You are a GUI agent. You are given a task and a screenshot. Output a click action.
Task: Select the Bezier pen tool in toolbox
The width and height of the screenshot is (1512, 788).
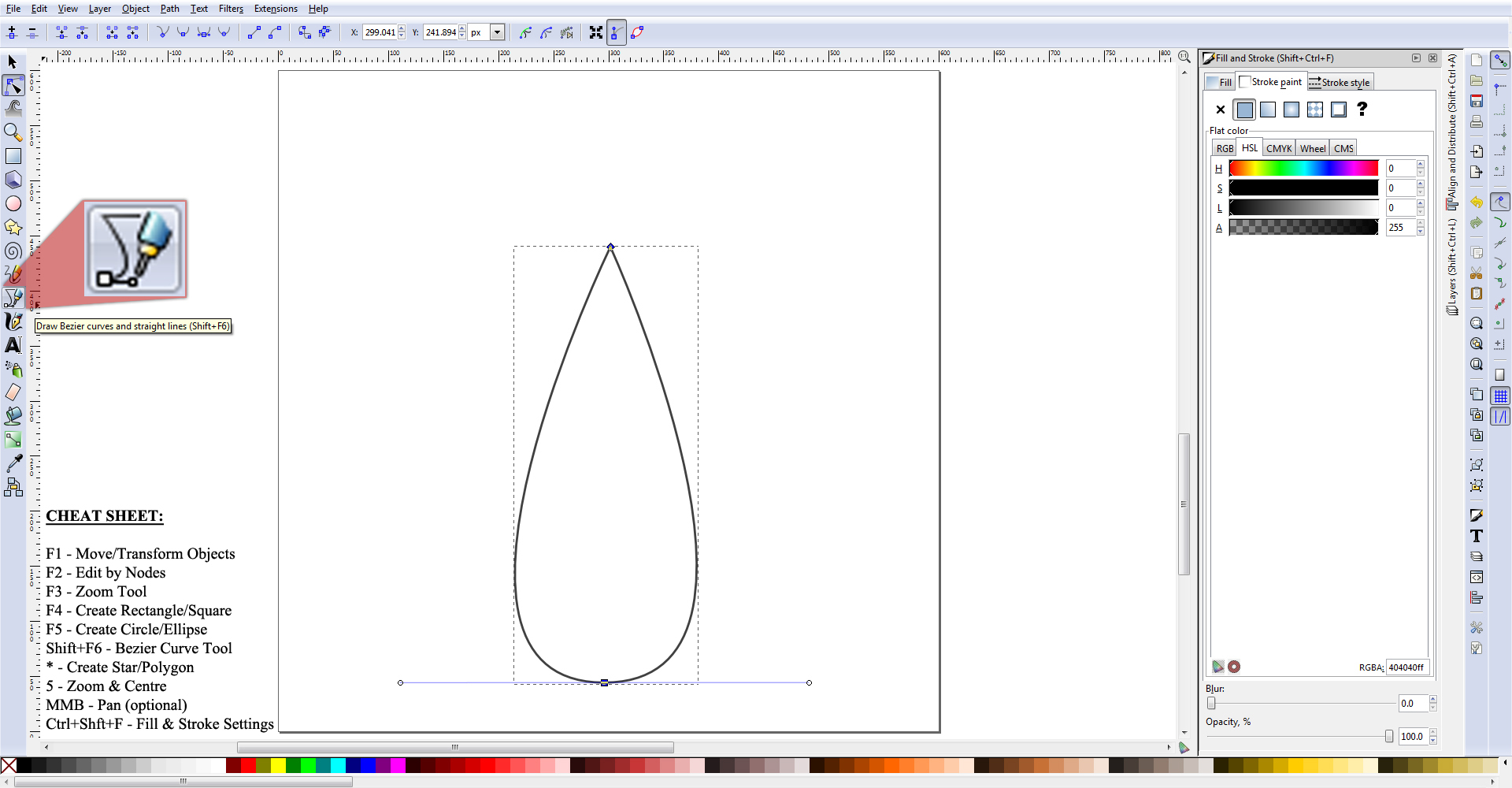click(x=13, y=298)
